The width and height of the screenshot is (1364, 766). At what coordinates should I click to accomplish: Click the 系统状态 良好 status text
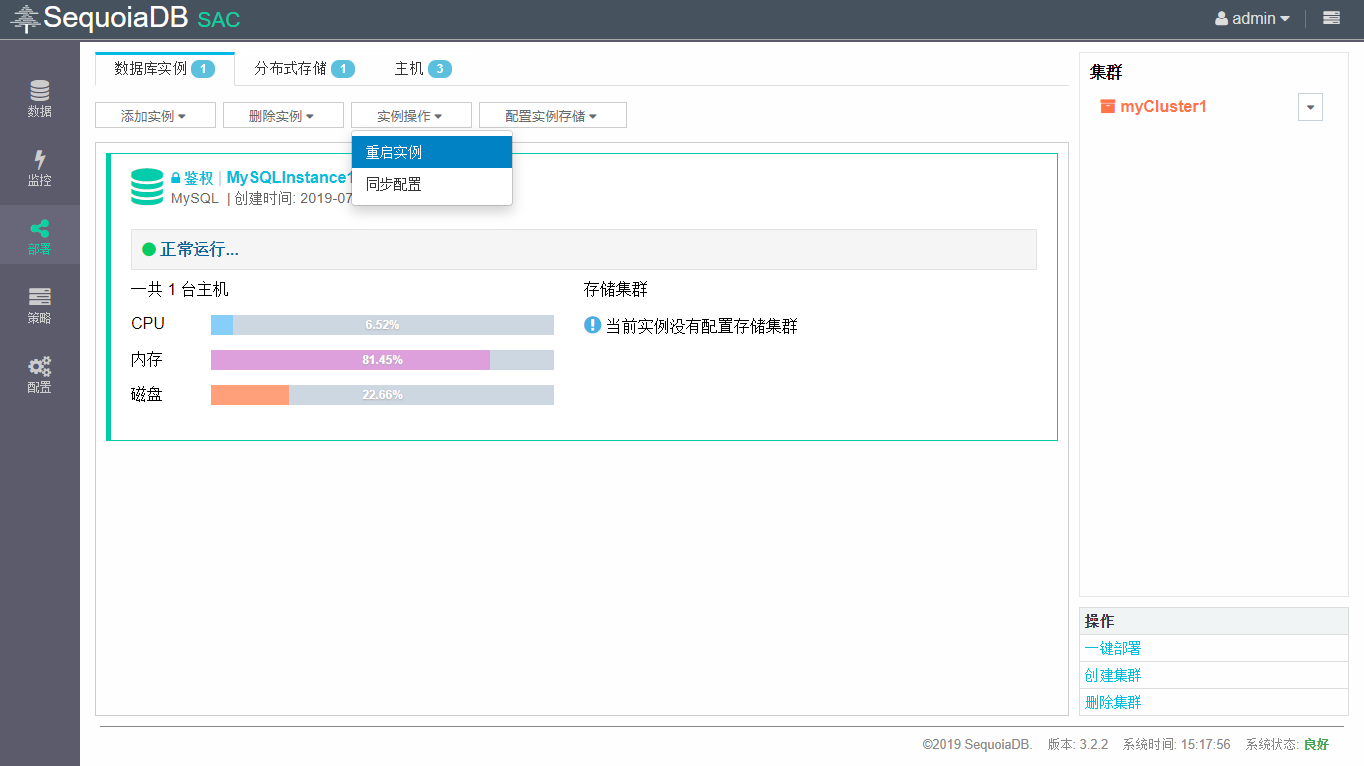[x=1287, y=744]
